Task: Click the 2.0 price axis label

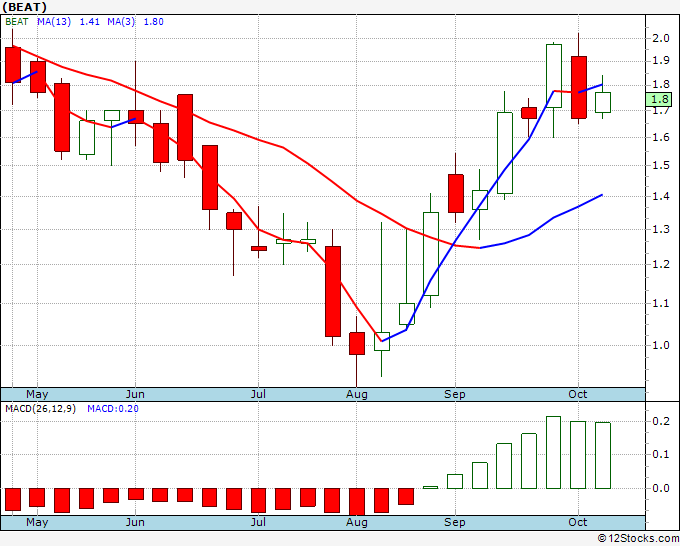Action: coord(661,38)
